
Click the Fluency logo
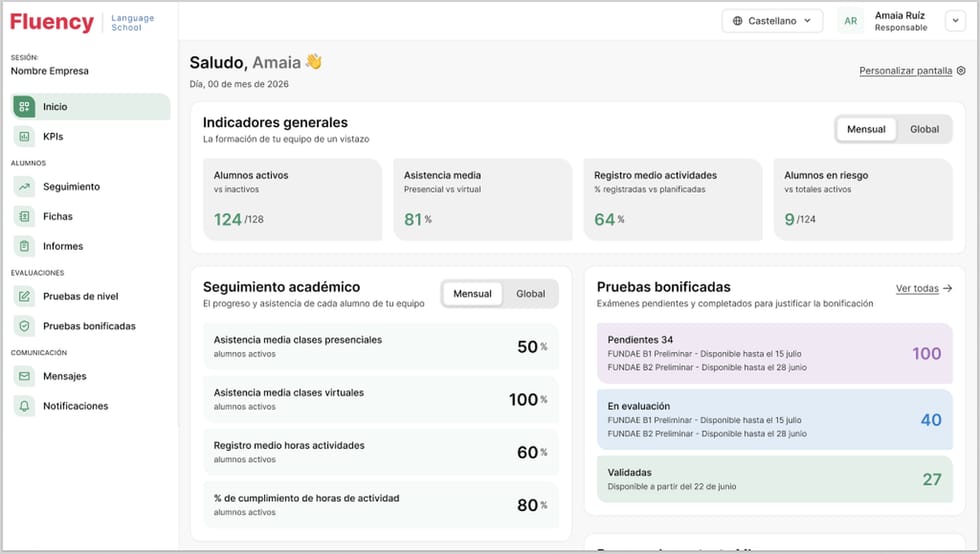point(52,22)
